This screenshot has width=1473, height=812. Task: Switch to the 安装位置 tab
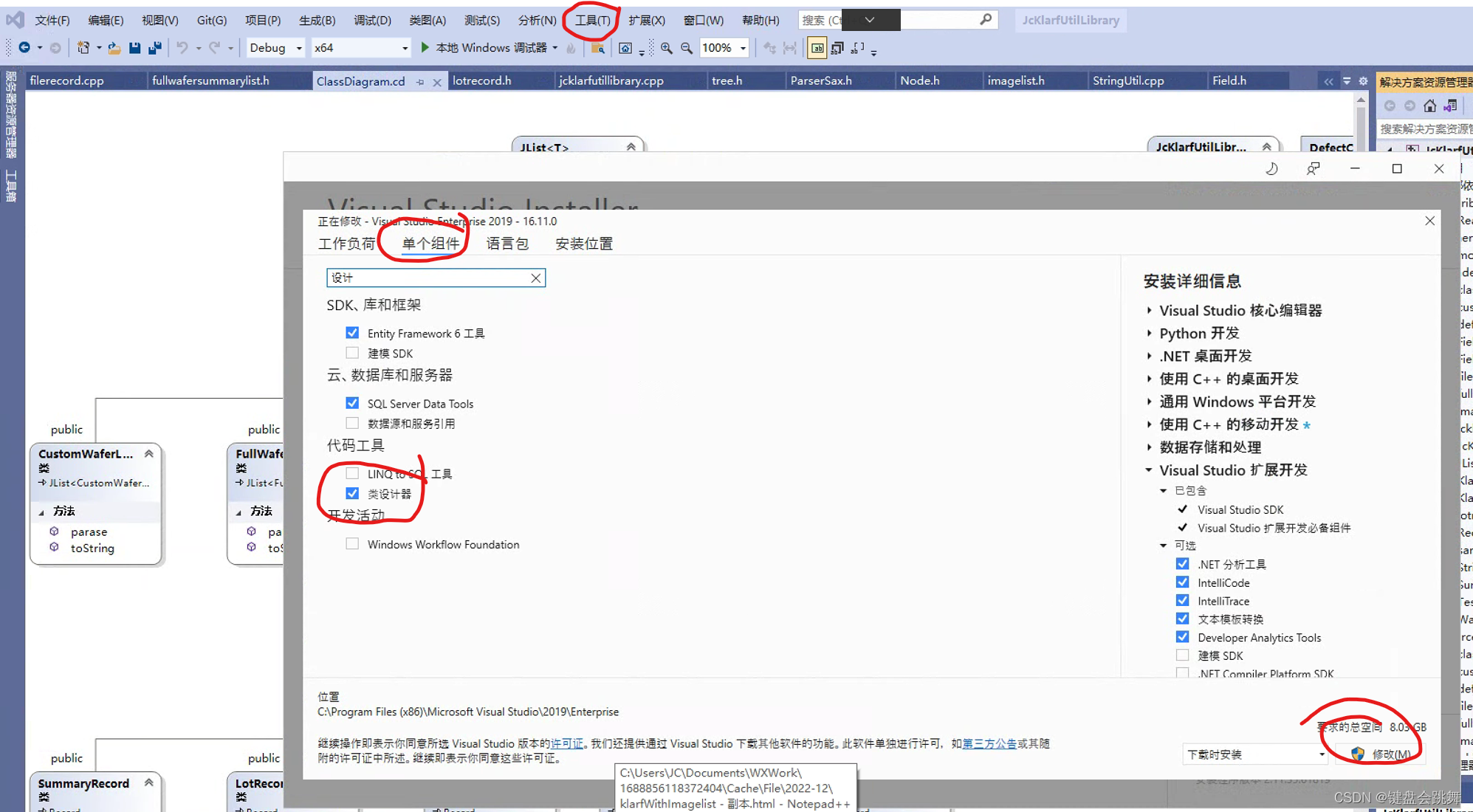coord(583,244)
